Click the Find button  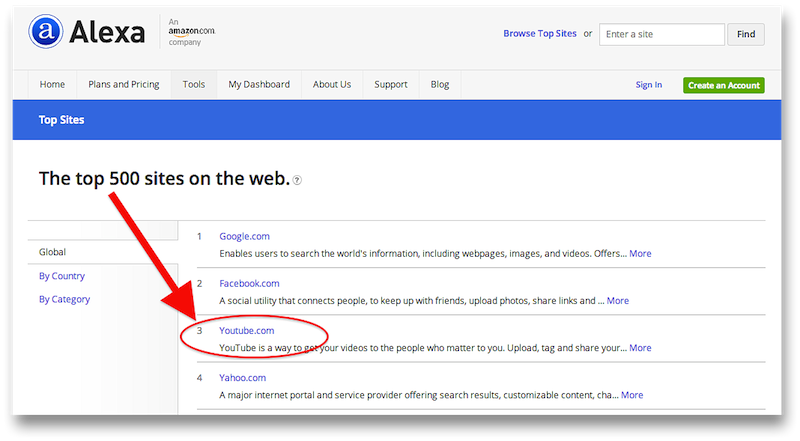pos(745,34)
